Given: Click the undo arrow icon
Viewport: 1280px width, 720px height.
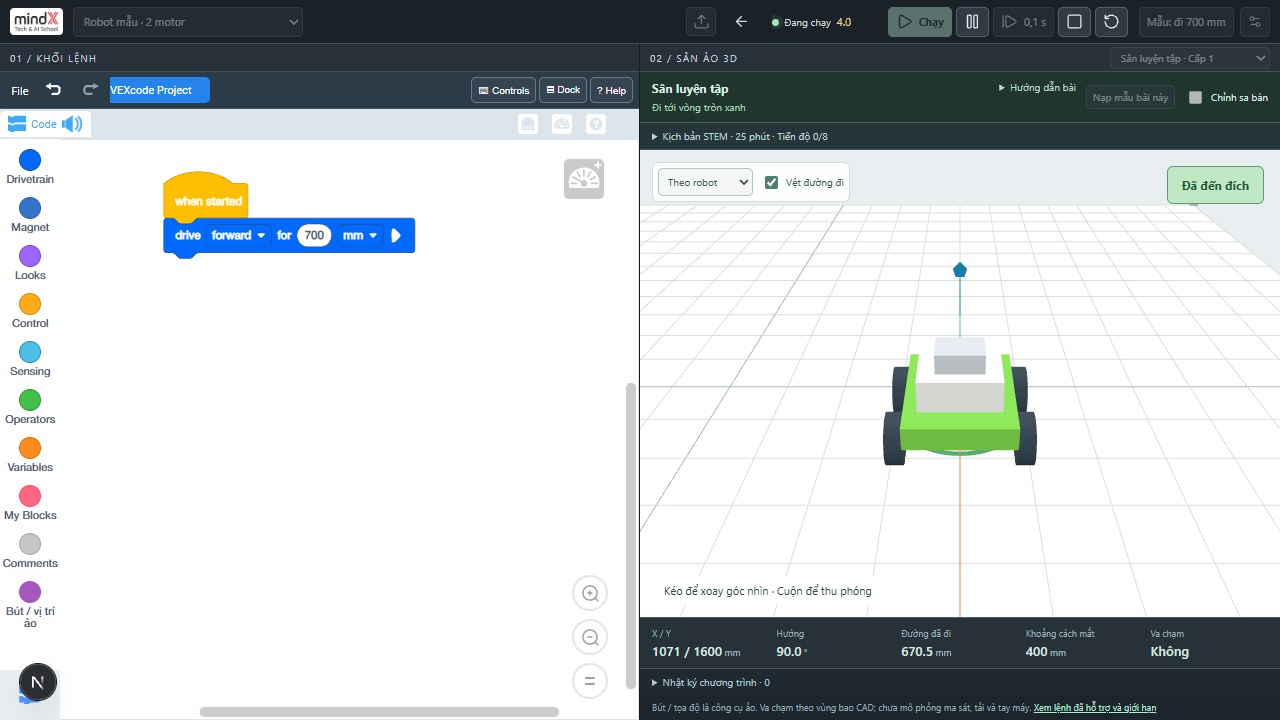Looking at the screenshot, I should point(54,90).
